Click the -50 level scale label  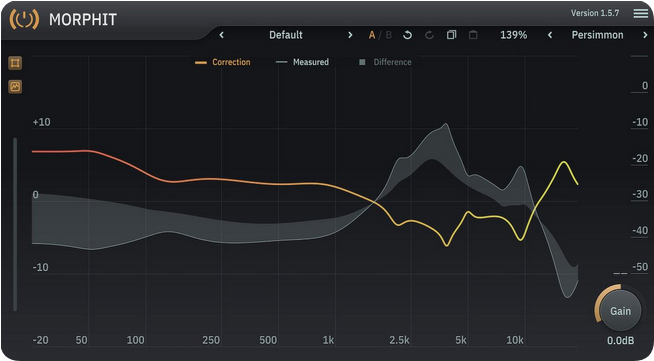coord(640,266)
